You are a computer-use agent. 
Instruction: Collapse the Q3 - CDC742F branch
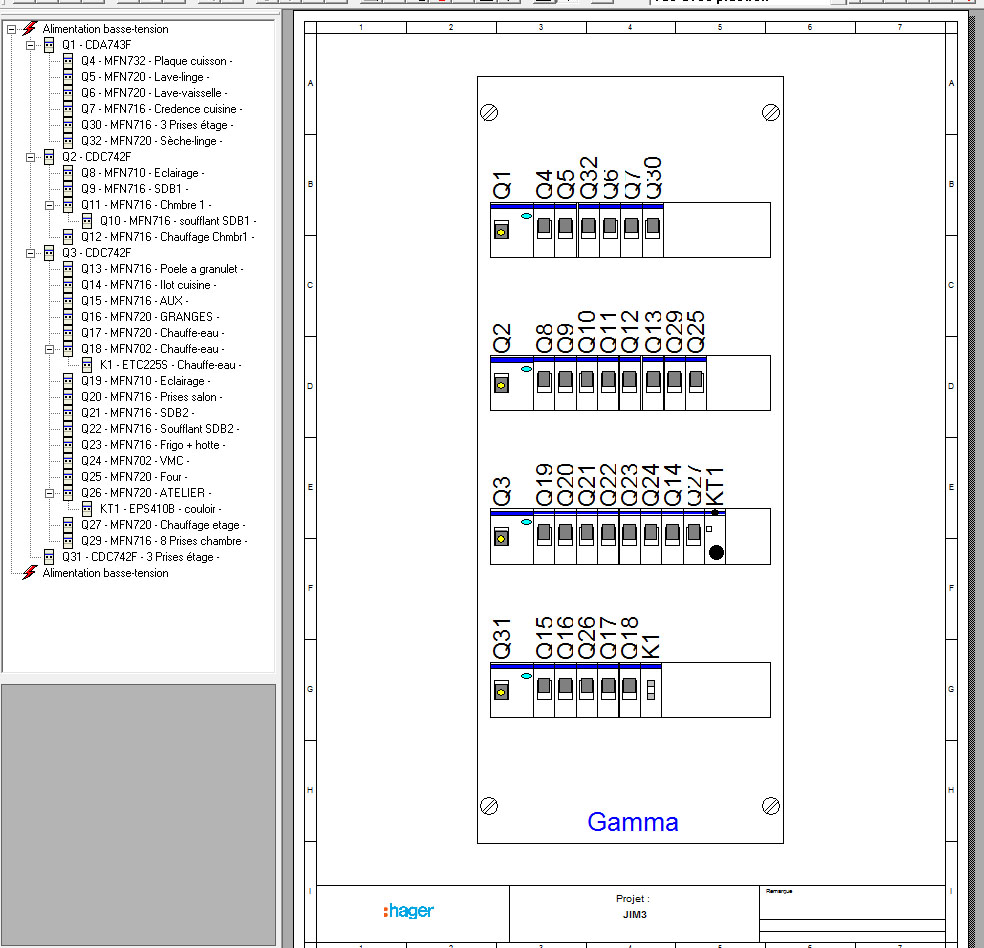pyautogui.click(x=30, y=253)
